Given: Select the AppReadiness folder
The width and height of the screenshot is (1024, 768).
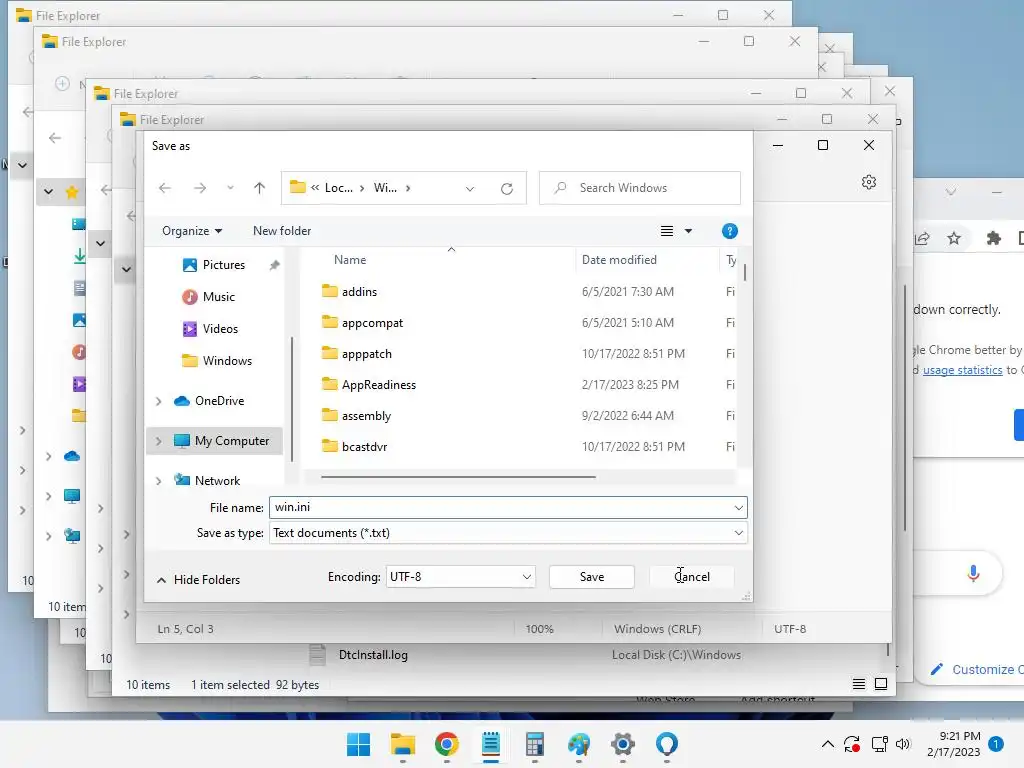Looking at the screenshot, I should click(379, 385).
